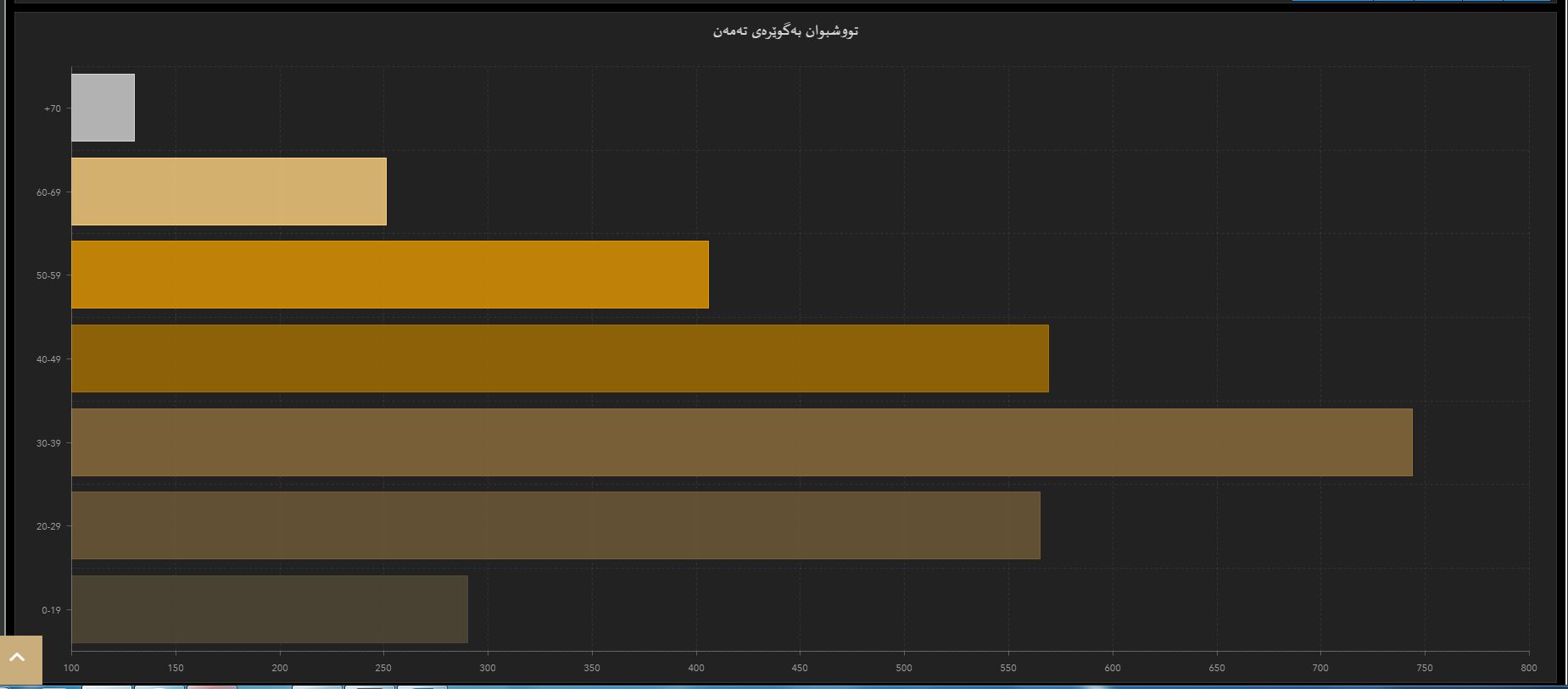Click the scroll-to-top arrow button
The width and height of the screenshot is (1568, 689).
[20, 658]
